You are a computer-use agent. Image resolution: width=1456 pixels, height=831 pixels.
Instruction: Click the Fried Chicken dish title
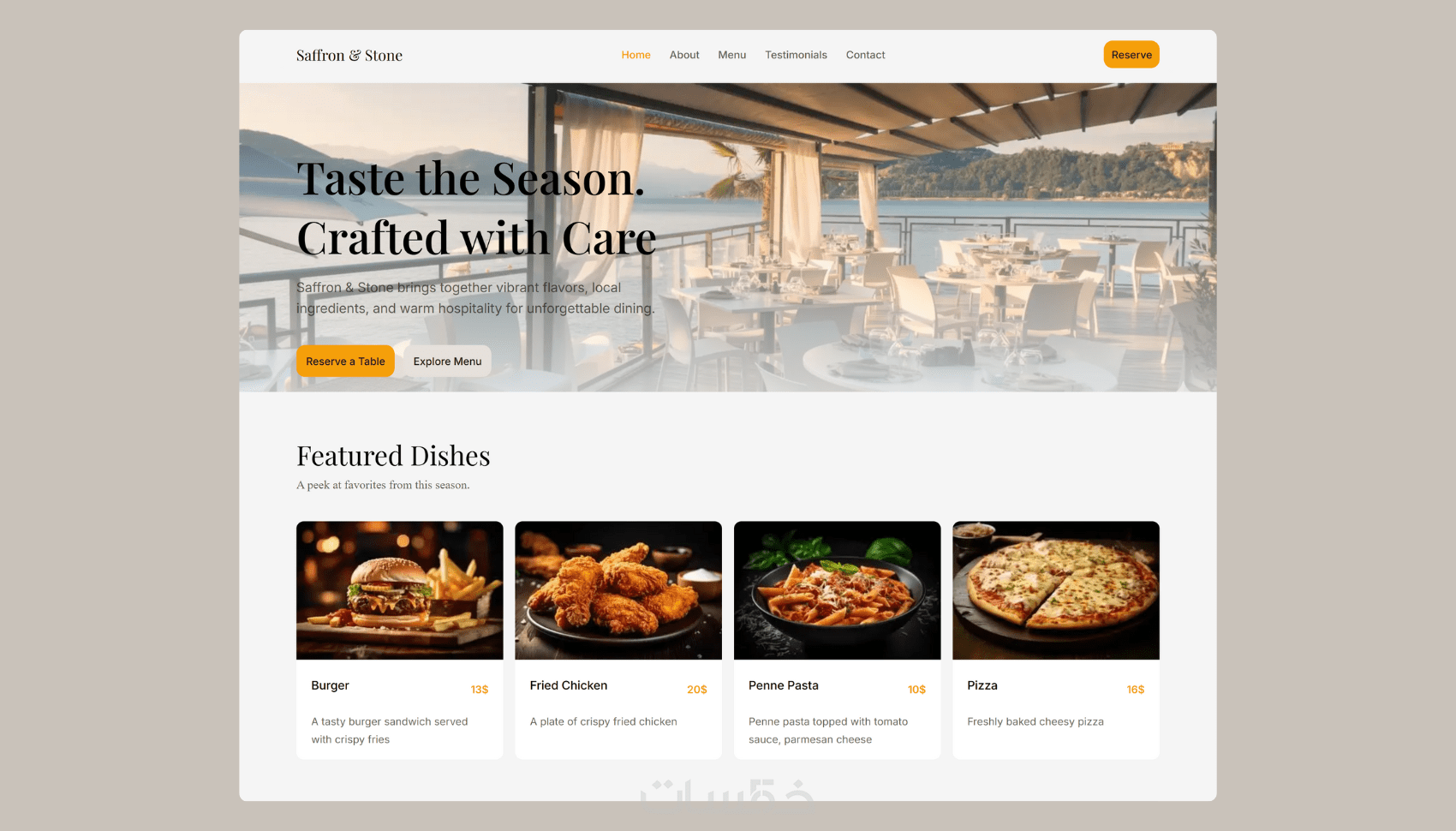[x=569, y=685]
